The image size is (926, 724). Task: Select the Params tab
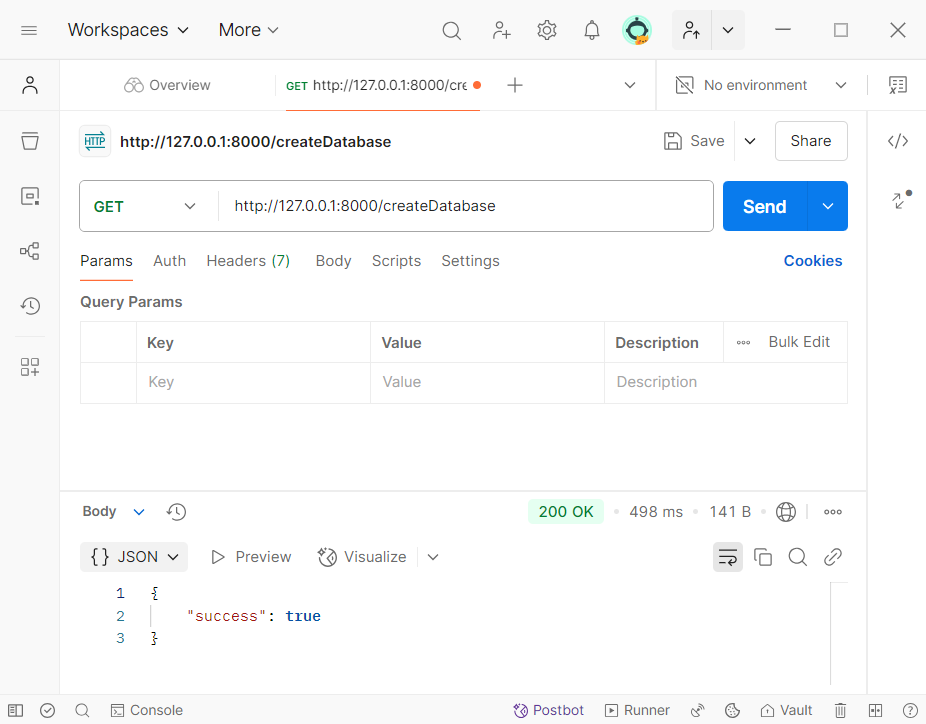click(106, 261)
